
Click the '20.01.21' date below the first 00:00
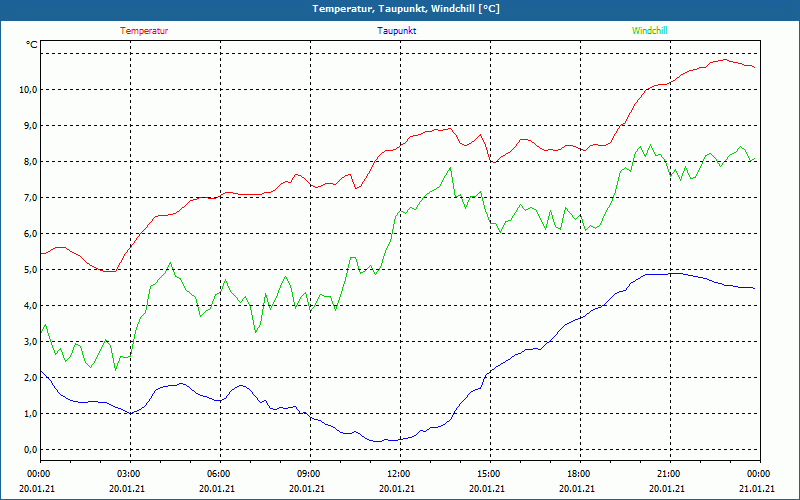pyautogui.click(x=37, y=488)
